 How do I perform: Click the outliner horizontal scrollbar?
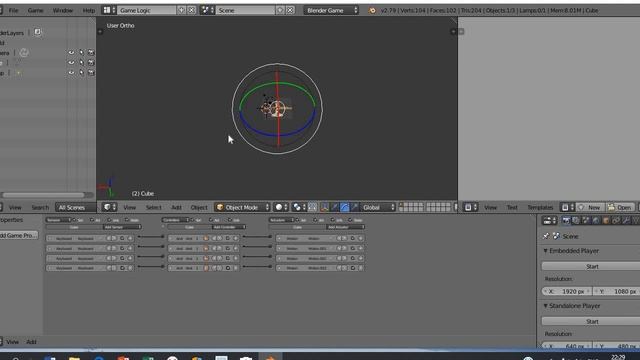[43, 195]
